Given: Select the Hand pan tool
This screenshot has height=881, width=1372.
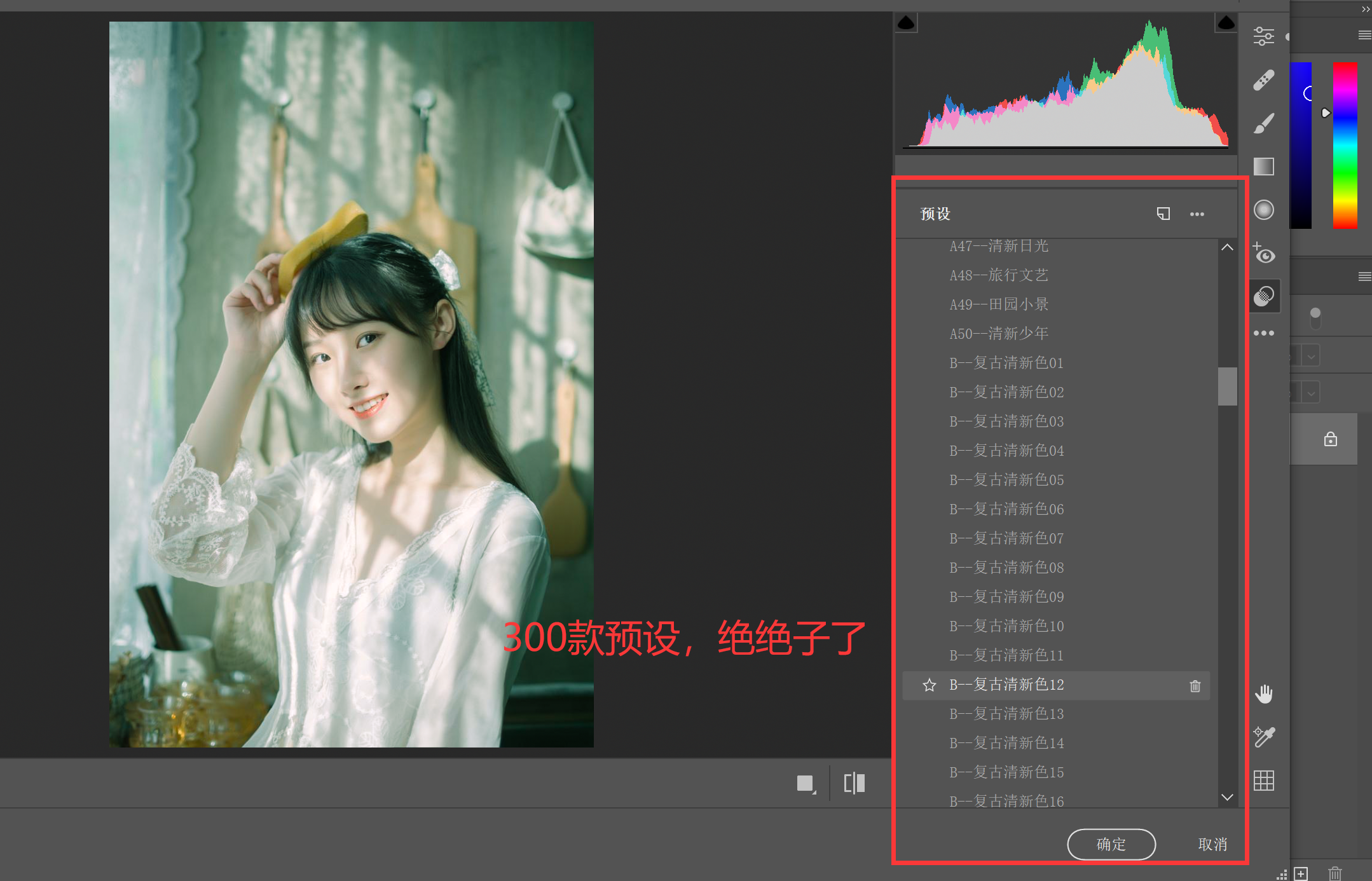Looking at the screenshot, I should (1263, 693).
